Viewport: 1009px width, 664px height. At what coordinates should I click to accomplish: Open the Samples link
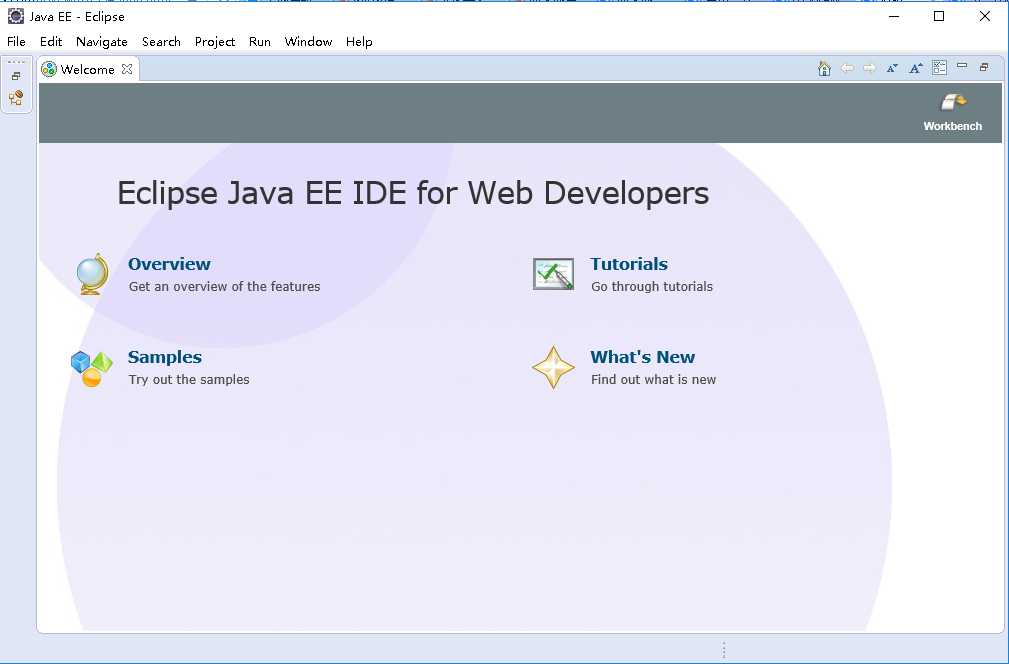coord(165,357)
